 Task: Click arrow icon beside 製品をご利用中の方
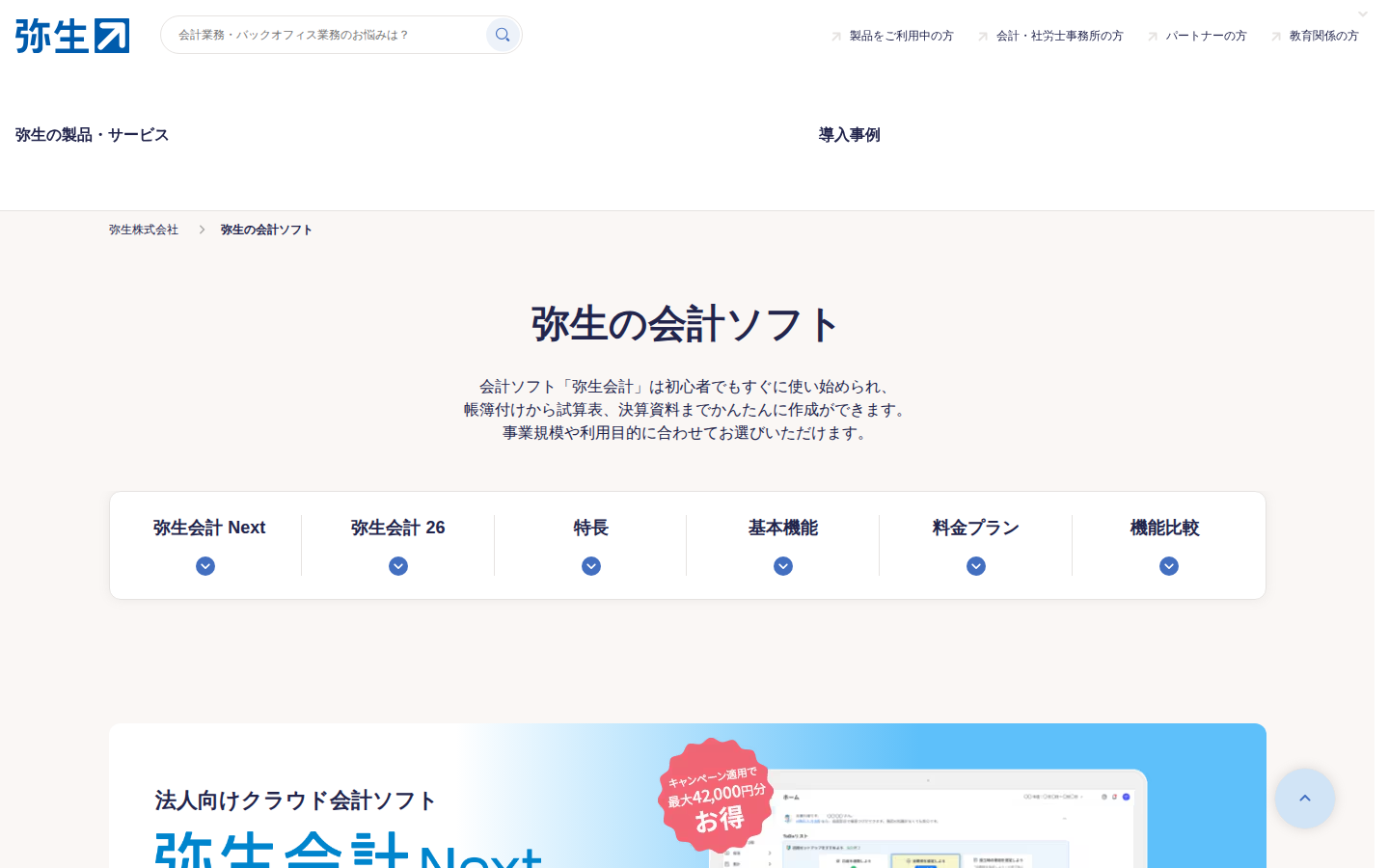point(836,37)
